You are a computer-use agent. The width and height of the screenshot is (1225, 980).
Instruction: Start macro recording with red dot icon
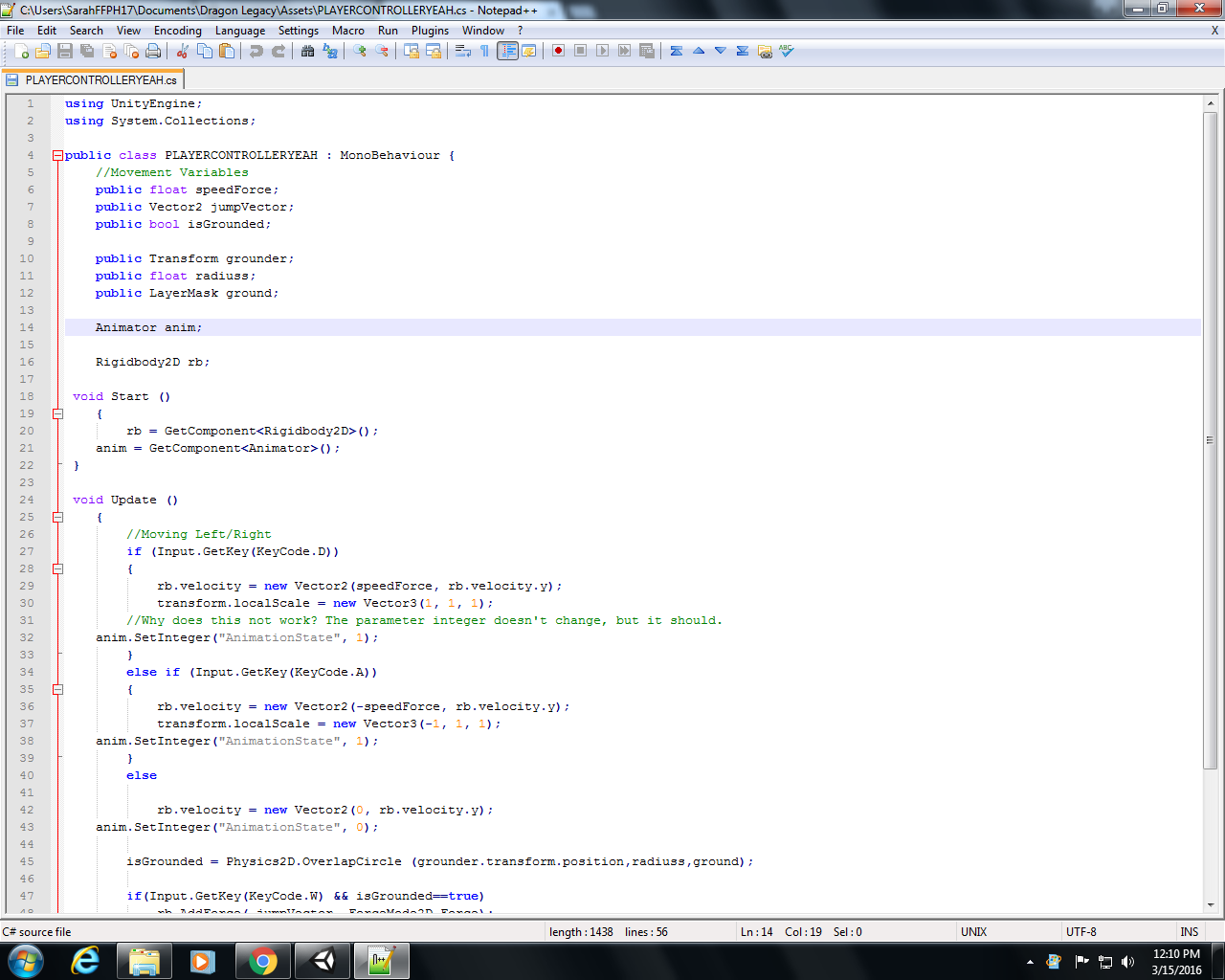pyautogui.click(x=558, y=51)
